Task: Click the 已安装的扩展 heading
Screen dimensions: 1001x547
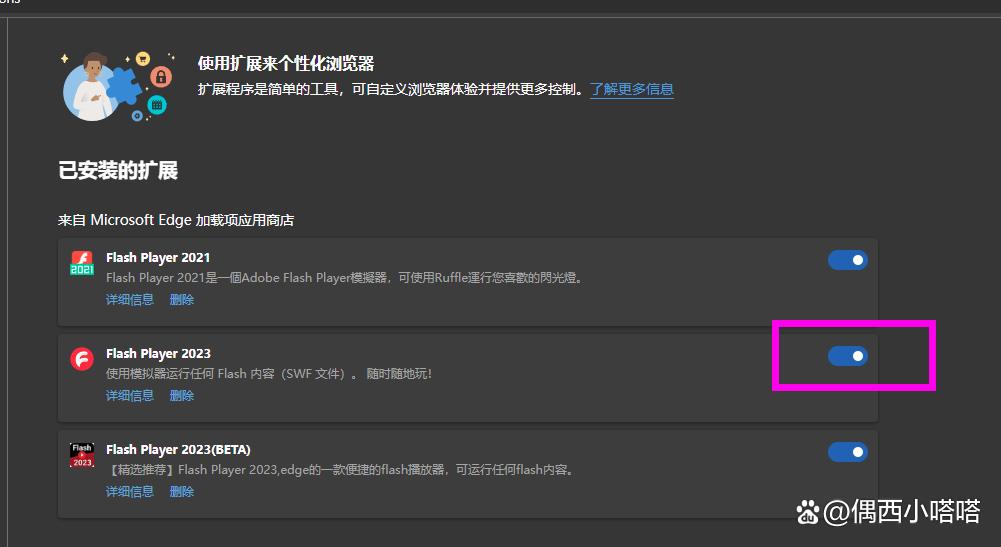Action: [118, 170]
